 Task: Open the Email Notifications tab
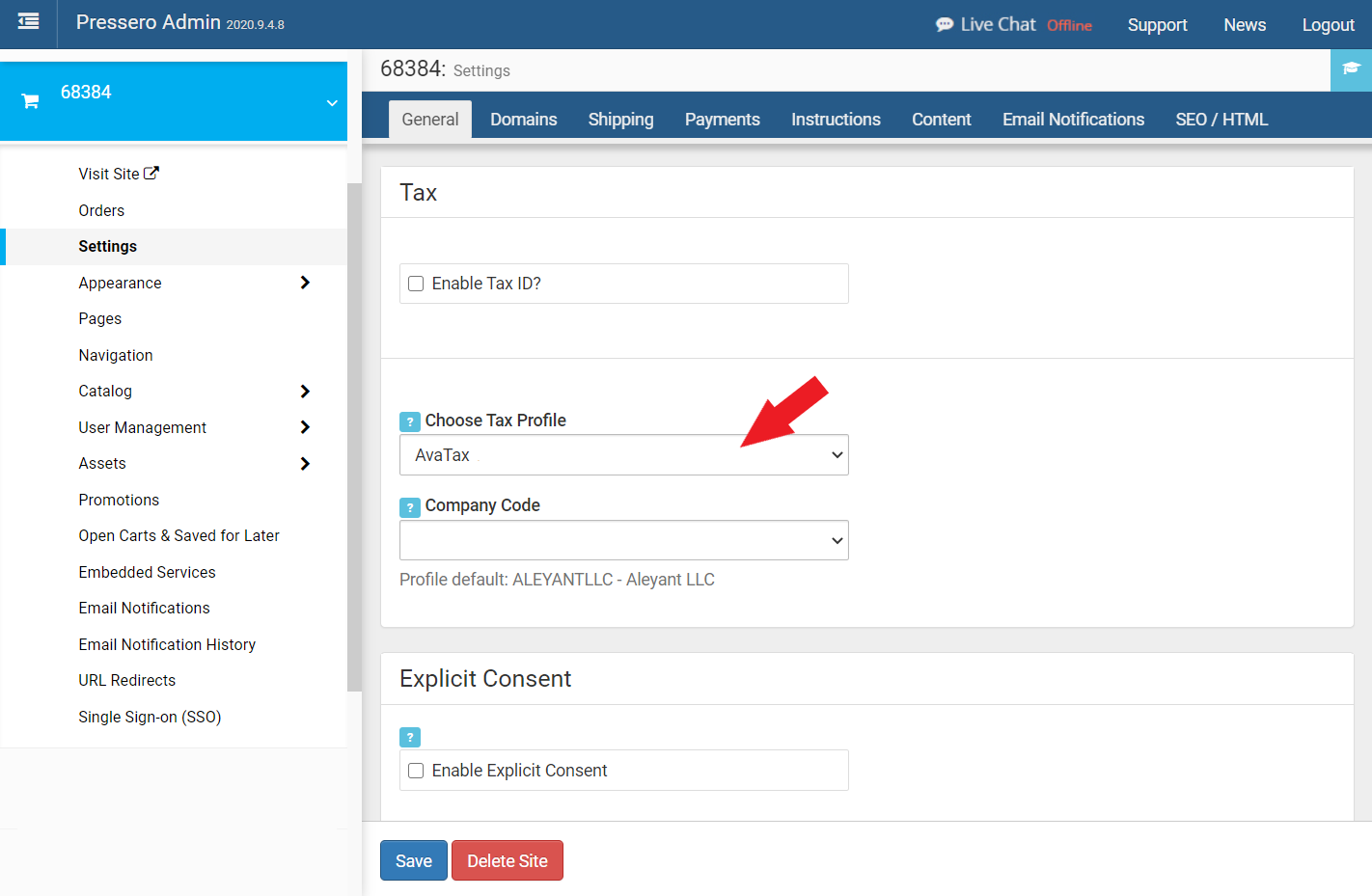pos(1074,120)
